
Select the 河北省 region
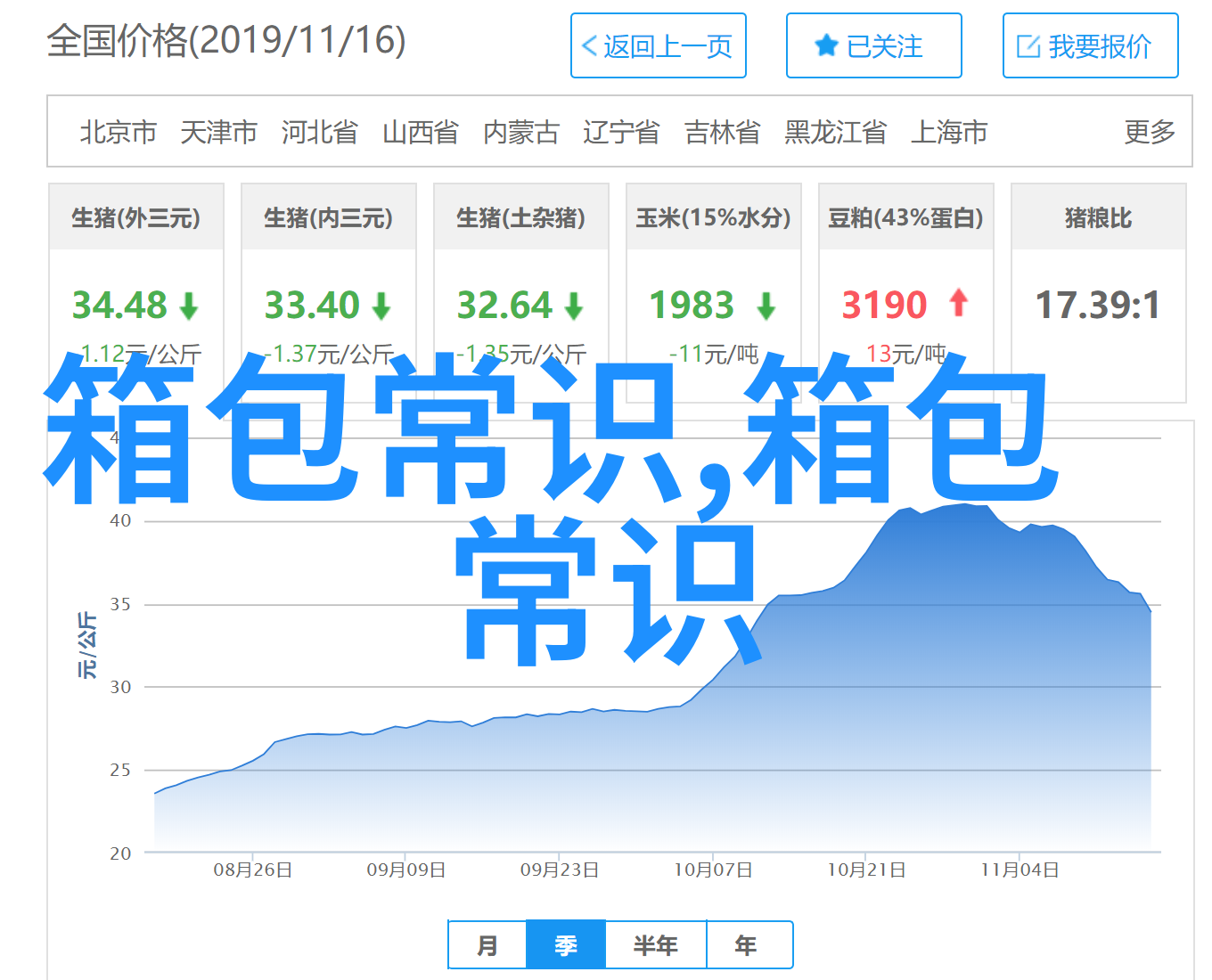[320, 132]
